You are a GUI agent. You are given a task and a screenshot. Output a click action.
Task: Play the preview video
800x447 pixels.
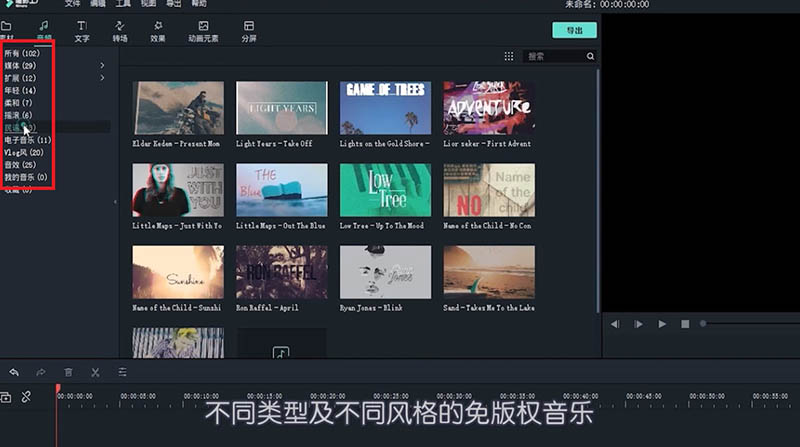(x=662, y=324)
